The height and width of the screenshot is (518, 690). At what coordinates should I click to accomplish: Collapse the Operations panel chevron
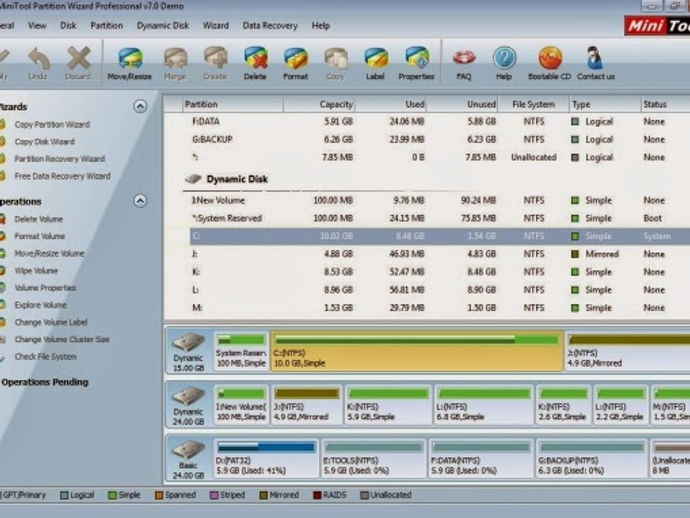click(140, 201)
